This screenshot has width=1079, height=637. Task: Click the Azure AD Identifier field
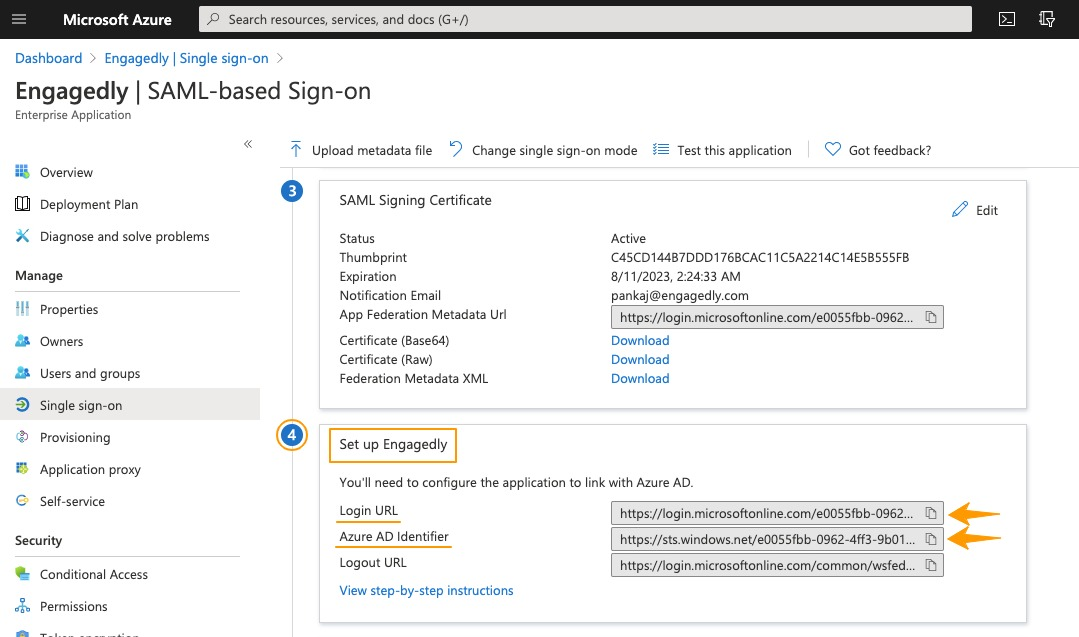point(777,539)
